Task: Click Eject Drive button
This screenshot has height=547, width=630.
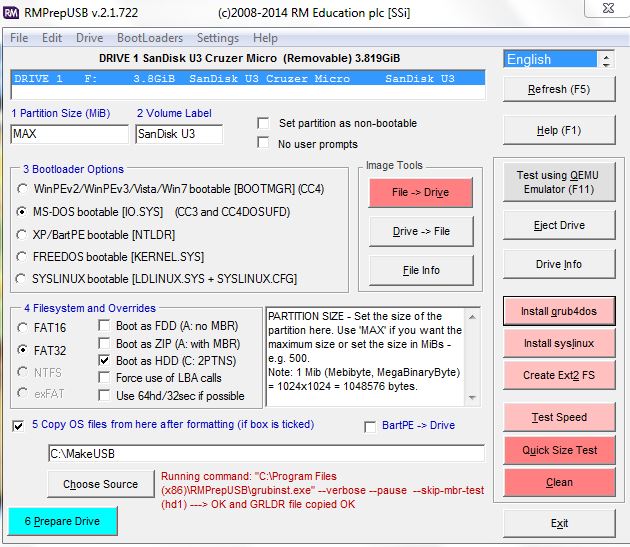Action: 559,225
